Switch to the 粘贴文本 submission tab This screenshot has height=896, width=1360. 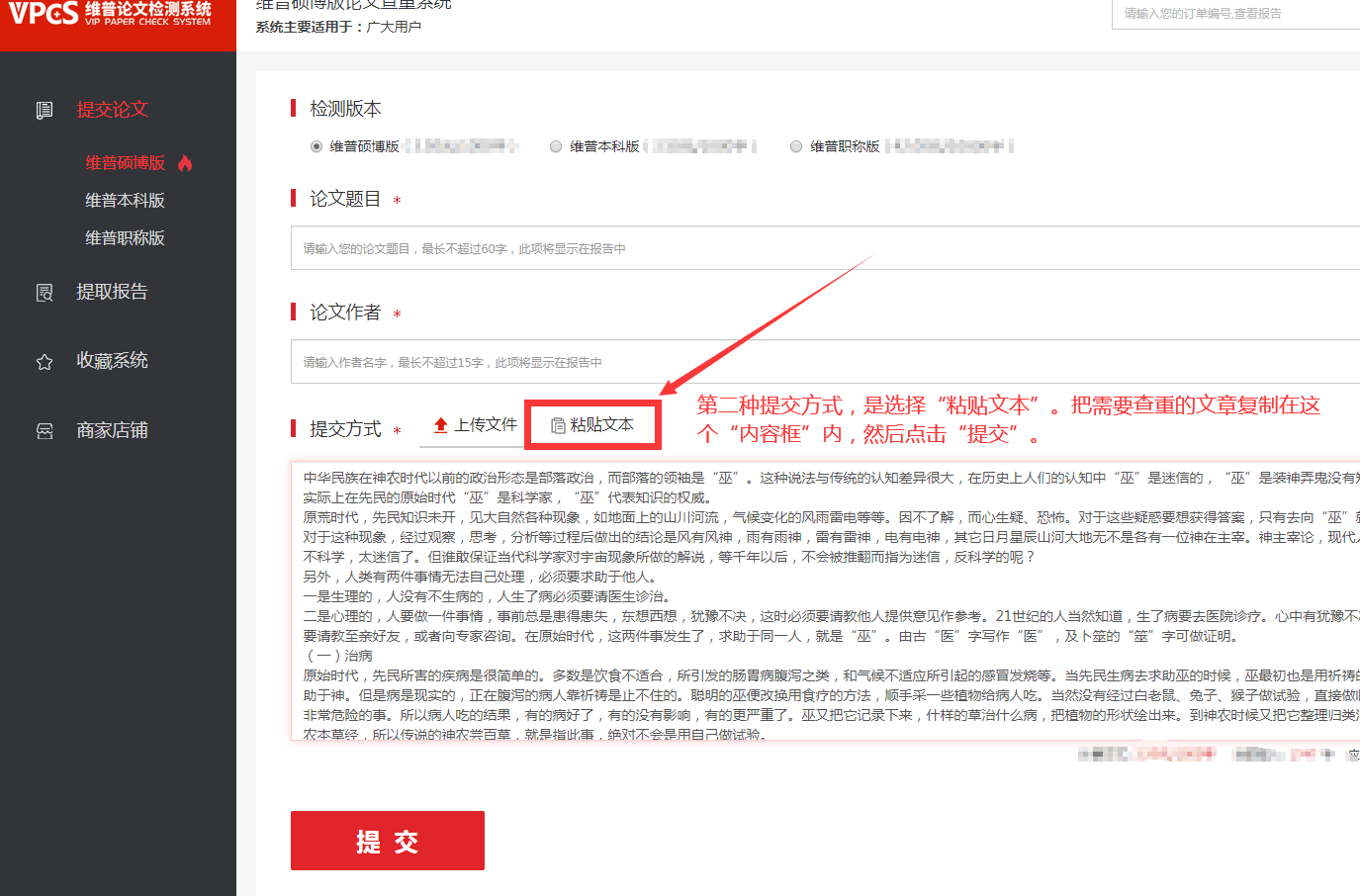click(592, 425)
